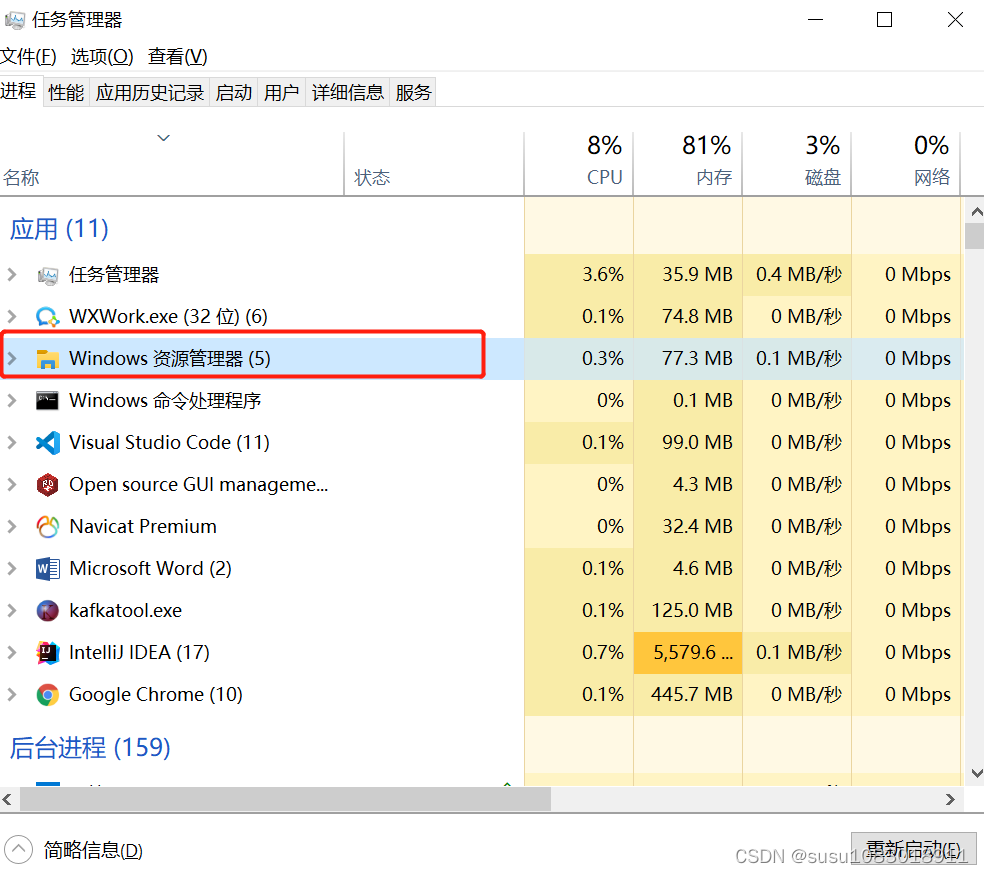Click Windows 资源管理器 memory value 77.3 MB
984x873 pixels.
[x=697, y=358]
